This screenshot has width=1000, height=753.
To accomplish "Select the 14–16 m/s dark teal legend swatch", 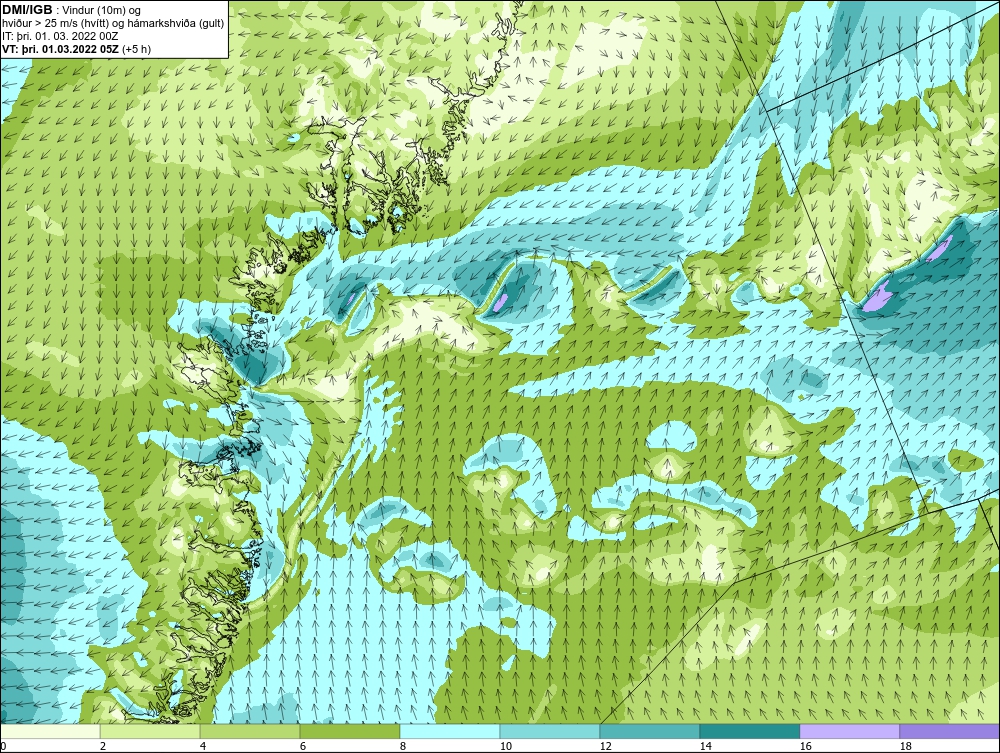I will [x=749, y=731].
